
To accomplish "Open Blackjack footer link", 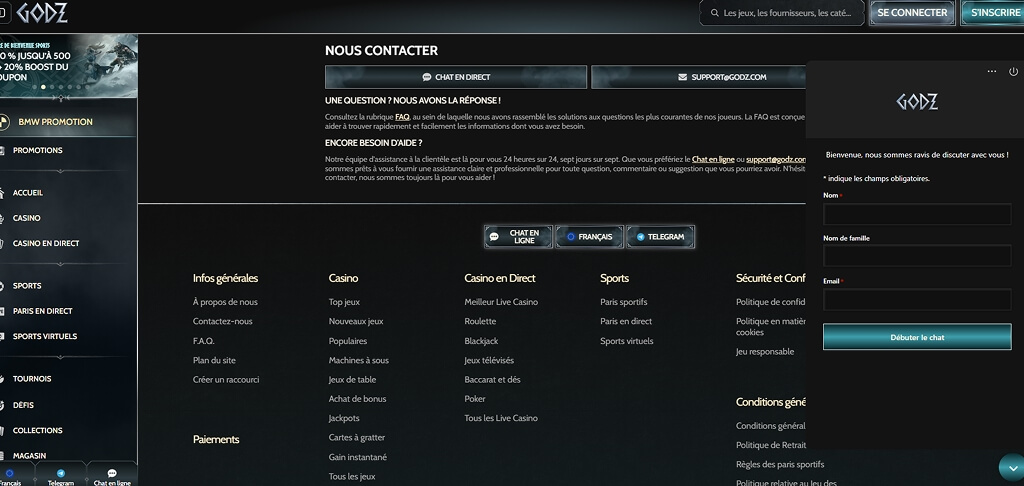I will [481, 341].
